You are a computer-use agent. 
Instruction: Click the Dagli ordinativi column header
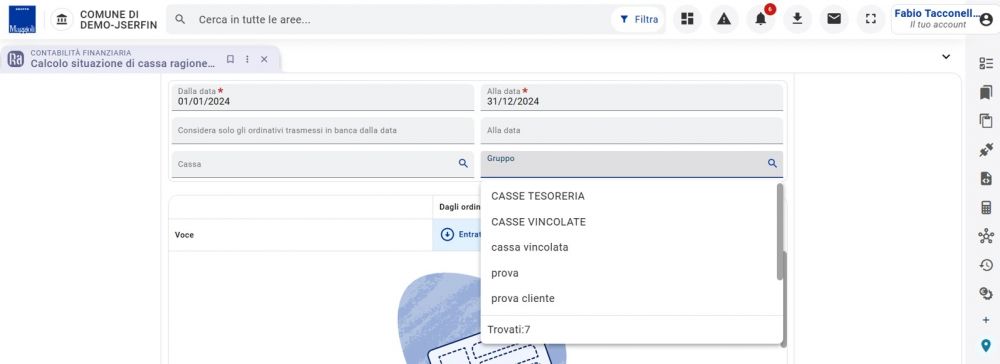460,207
